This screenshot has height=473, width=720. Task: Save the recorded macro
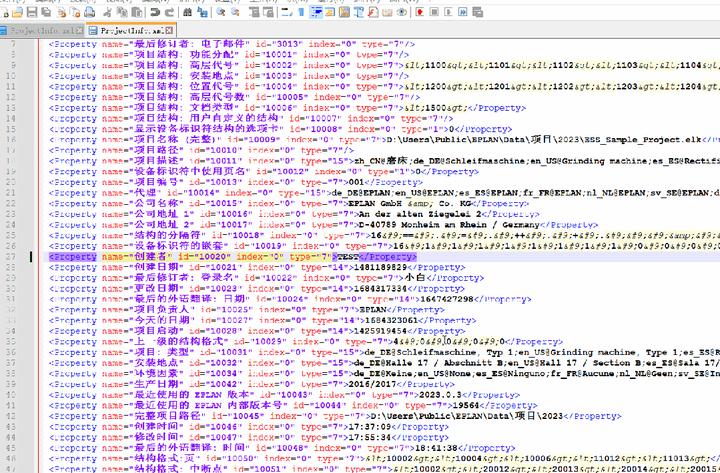click(x=478, y=12)
